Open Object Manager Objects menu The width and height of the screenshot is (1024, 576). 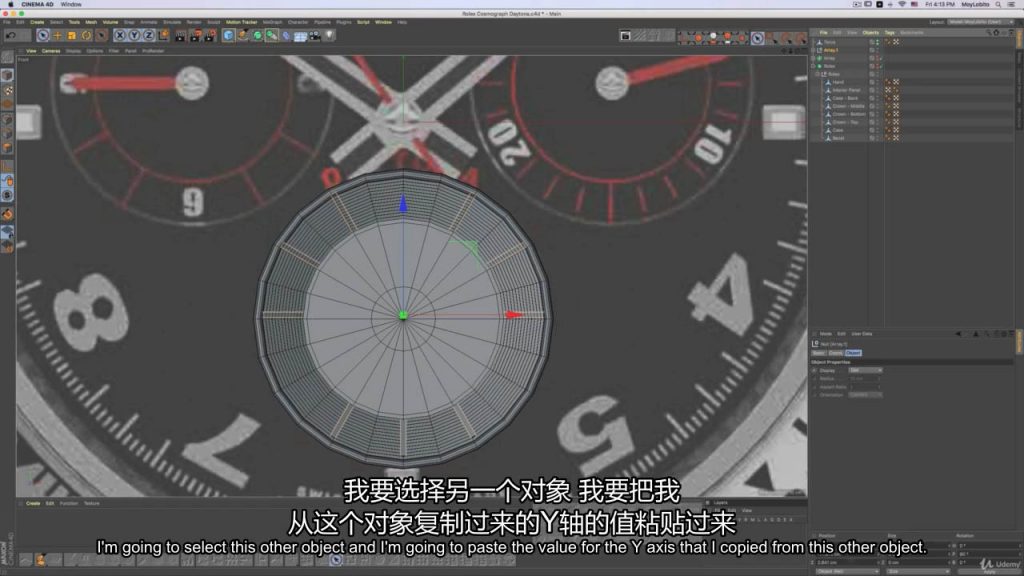[871, 33]
